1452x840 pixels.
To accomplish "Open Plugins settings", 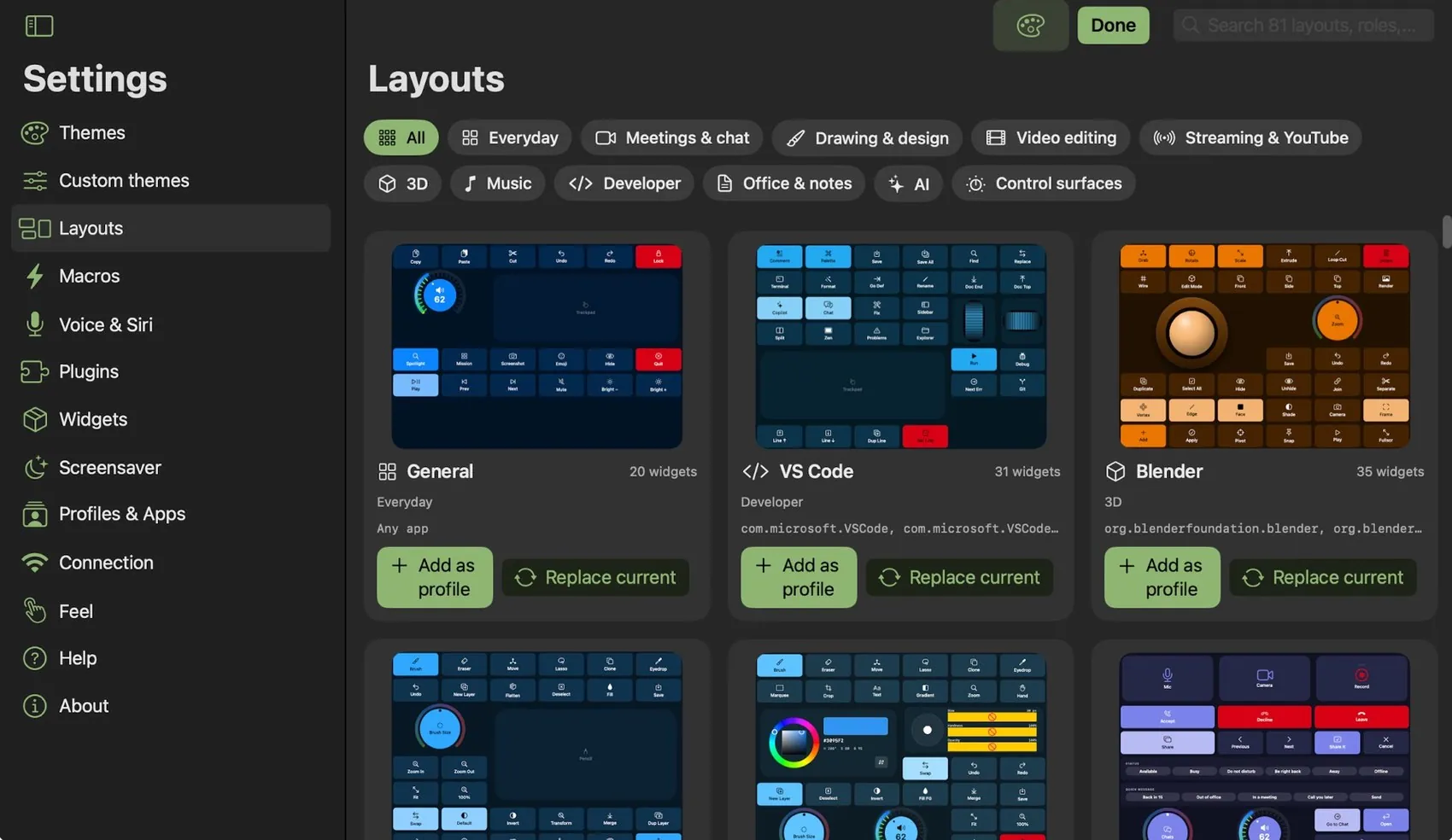I will coord(171,372).
